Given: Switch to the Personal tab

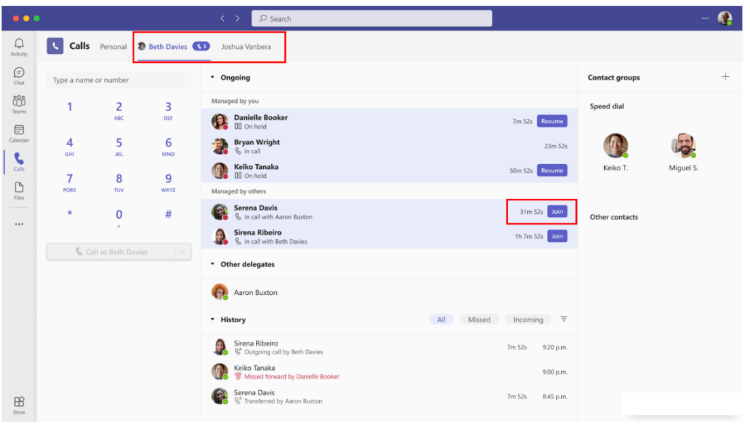Looking at the screenshot, I should pyautogui.click(x=113, y=46).
